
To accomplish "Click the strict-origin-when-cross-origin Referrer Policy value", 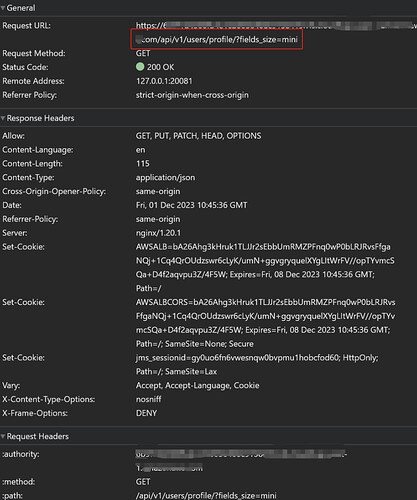I will coord(192,95).
